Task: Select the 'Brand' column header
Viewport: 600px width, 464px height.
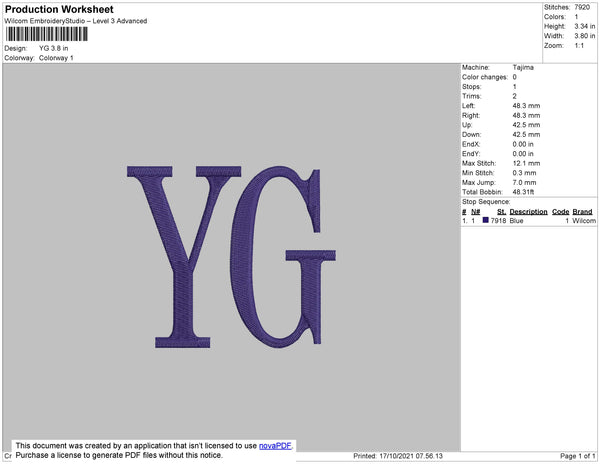Action: (582, 212)
